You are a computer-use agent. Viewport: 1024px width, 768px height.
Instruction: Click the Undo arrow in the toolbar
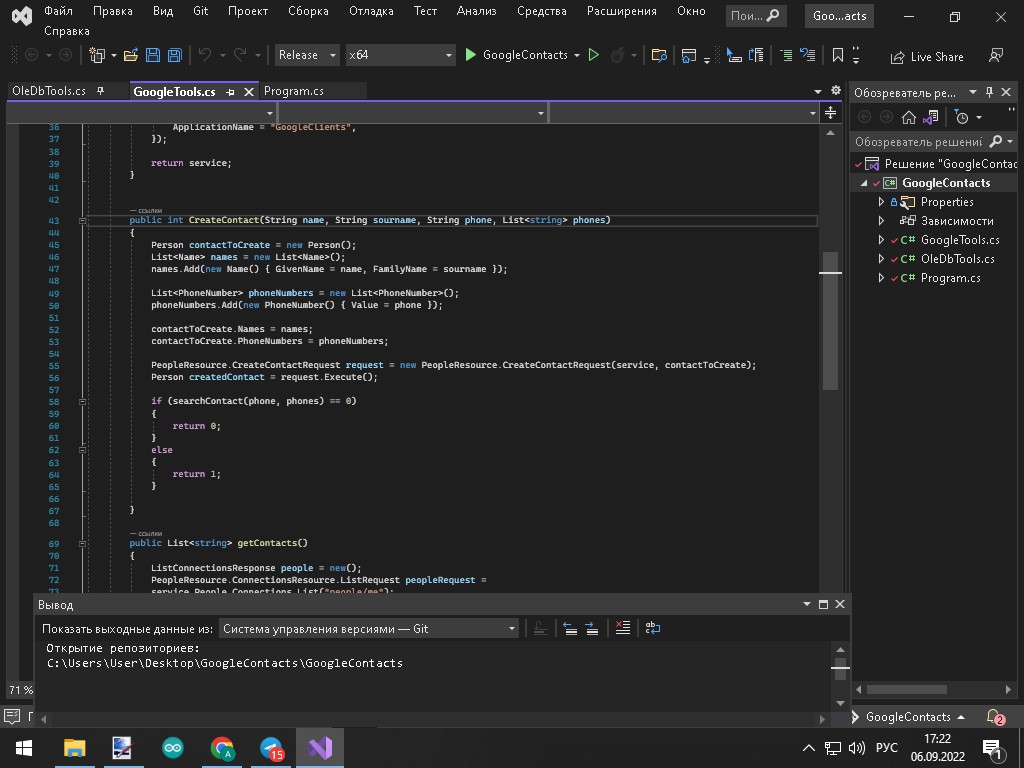pos(205,56)
